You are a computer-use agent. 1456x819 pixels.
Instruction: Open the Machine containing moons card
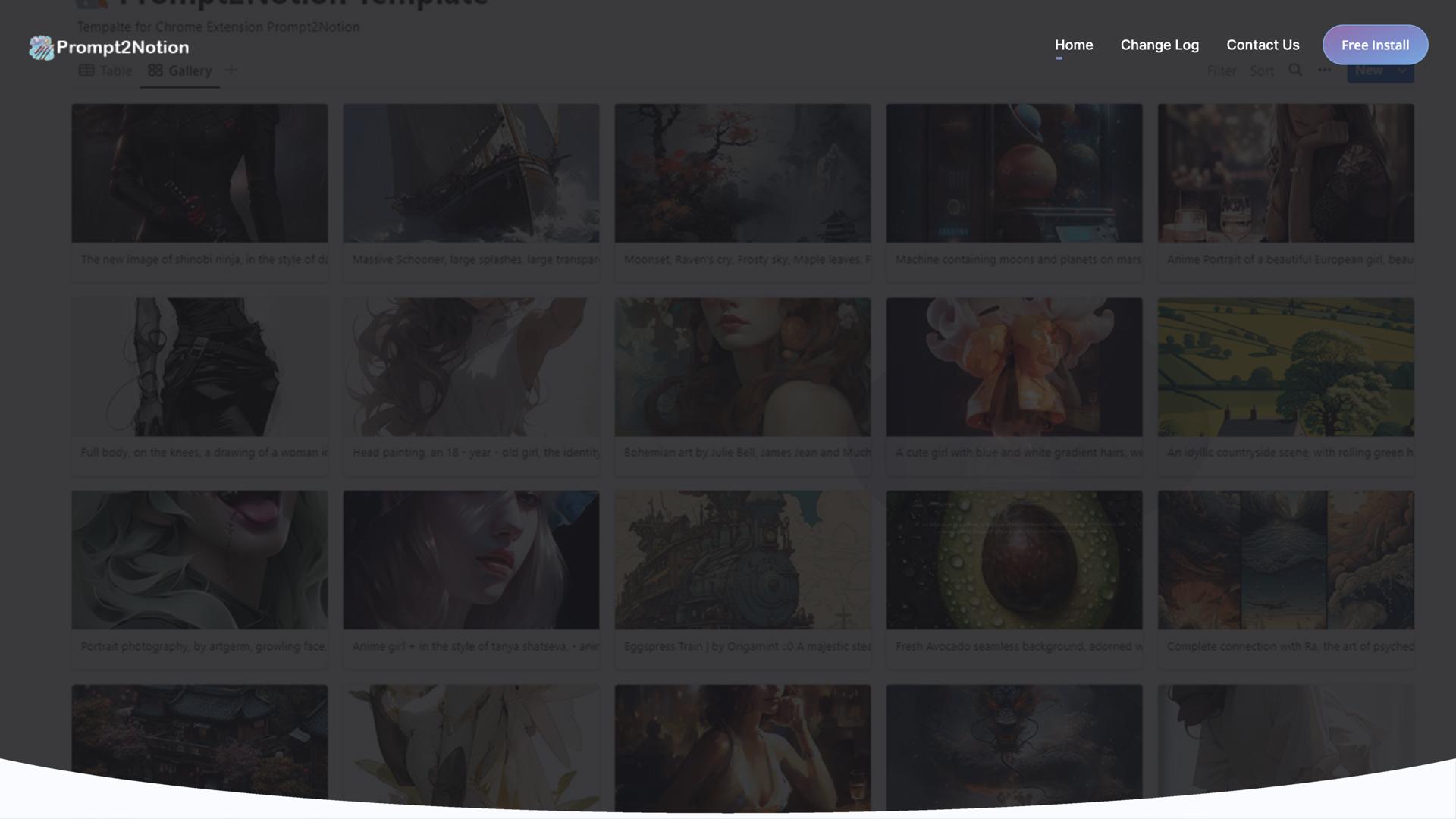(1014, 174)
